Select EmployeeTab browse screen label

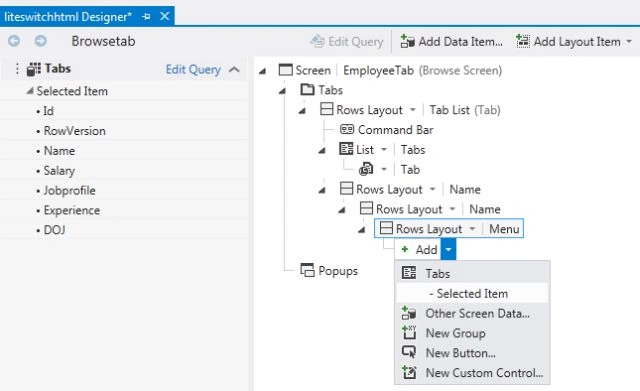click(x=422, y=70)
